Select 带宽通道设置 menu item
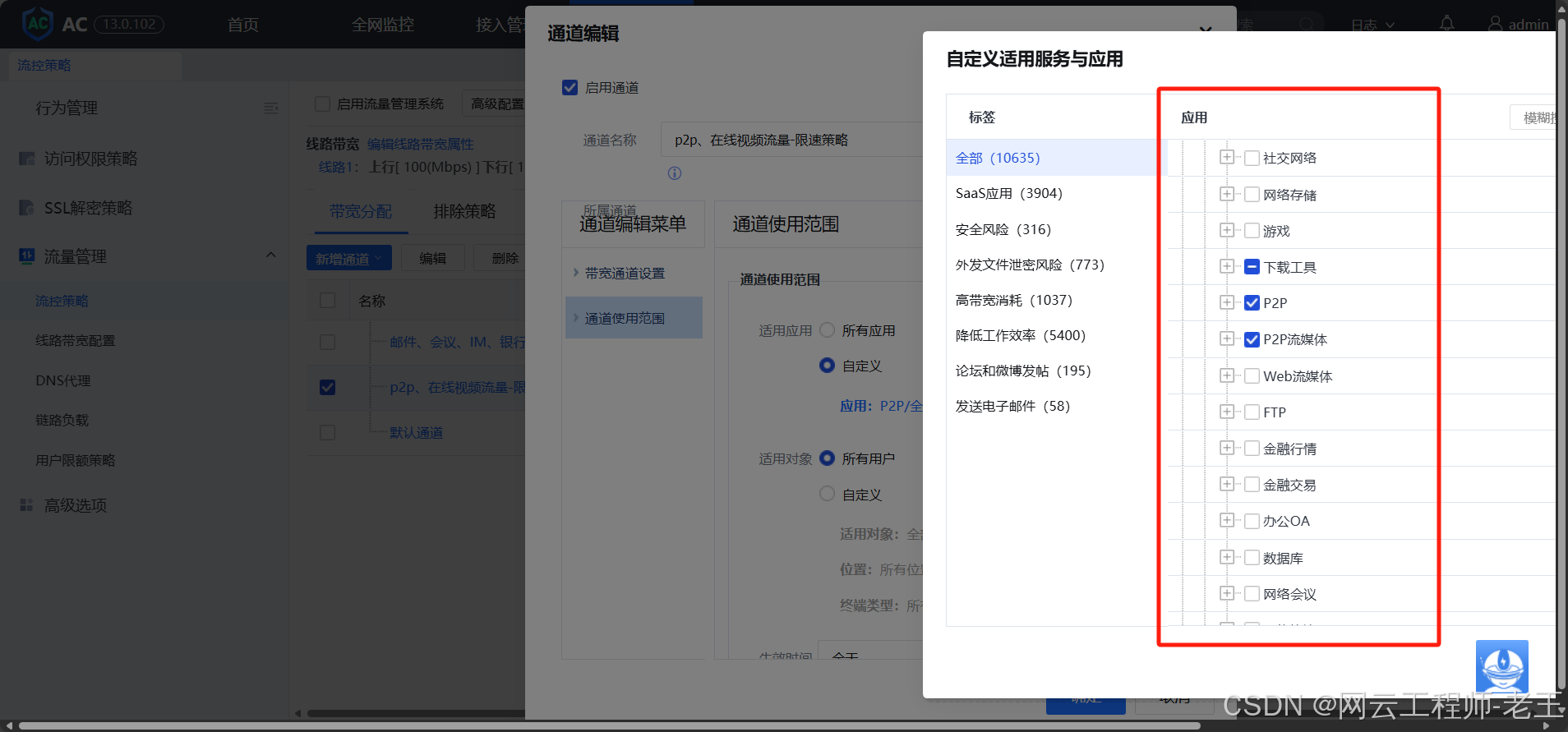The width and height of the screenshot is (1568, 732). (625, 273)
